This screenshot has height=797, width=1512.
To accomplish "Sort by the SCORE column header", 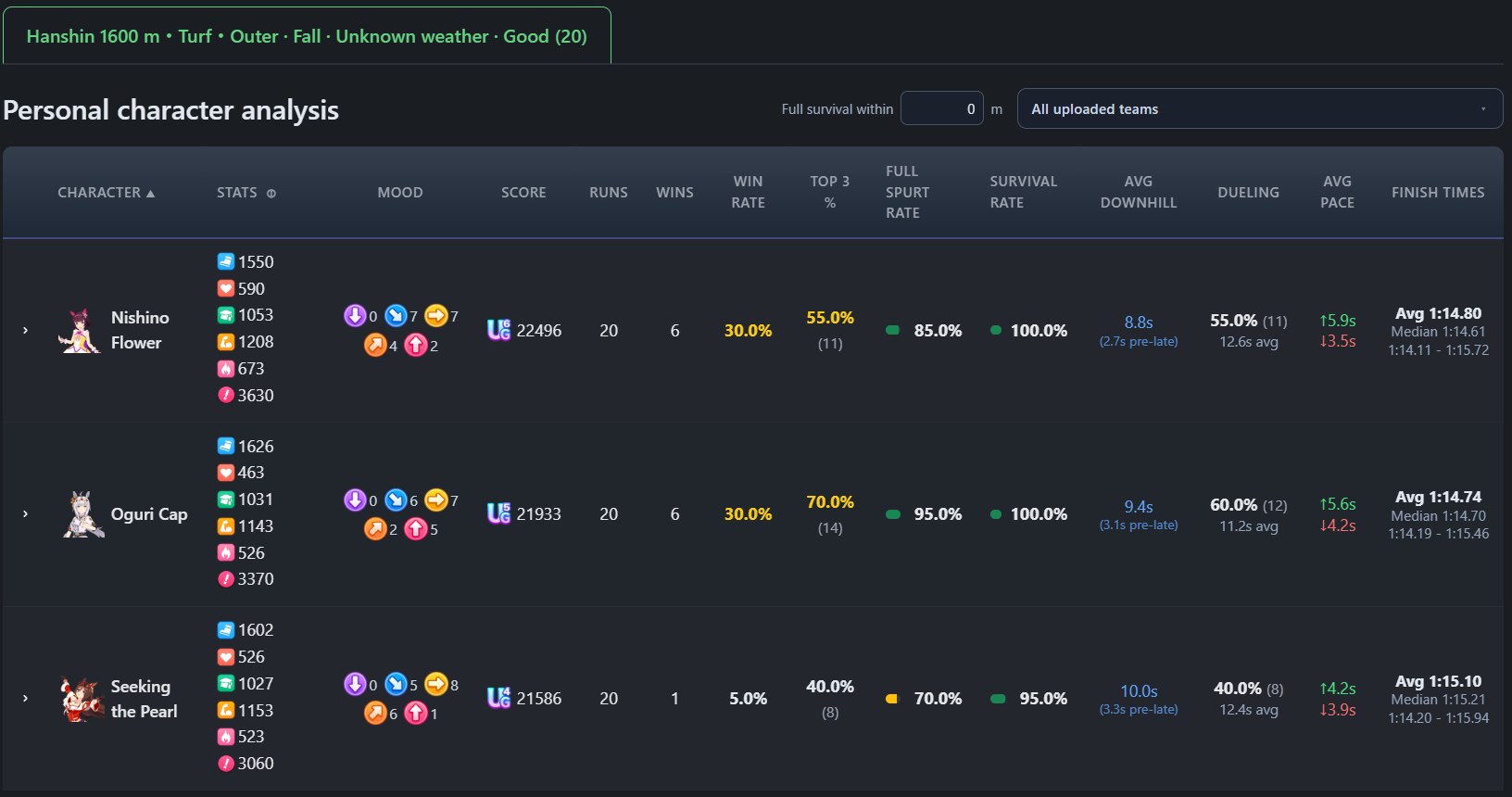I will coord(523,193).
